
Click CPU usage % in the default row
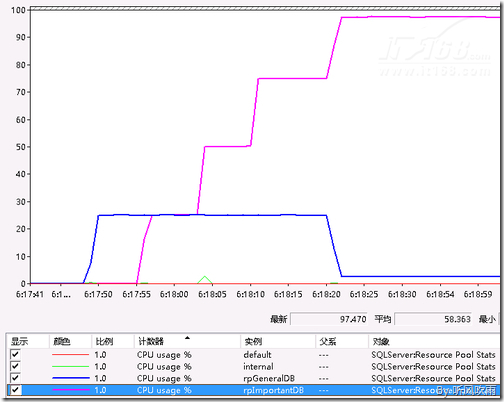point(164,355)
